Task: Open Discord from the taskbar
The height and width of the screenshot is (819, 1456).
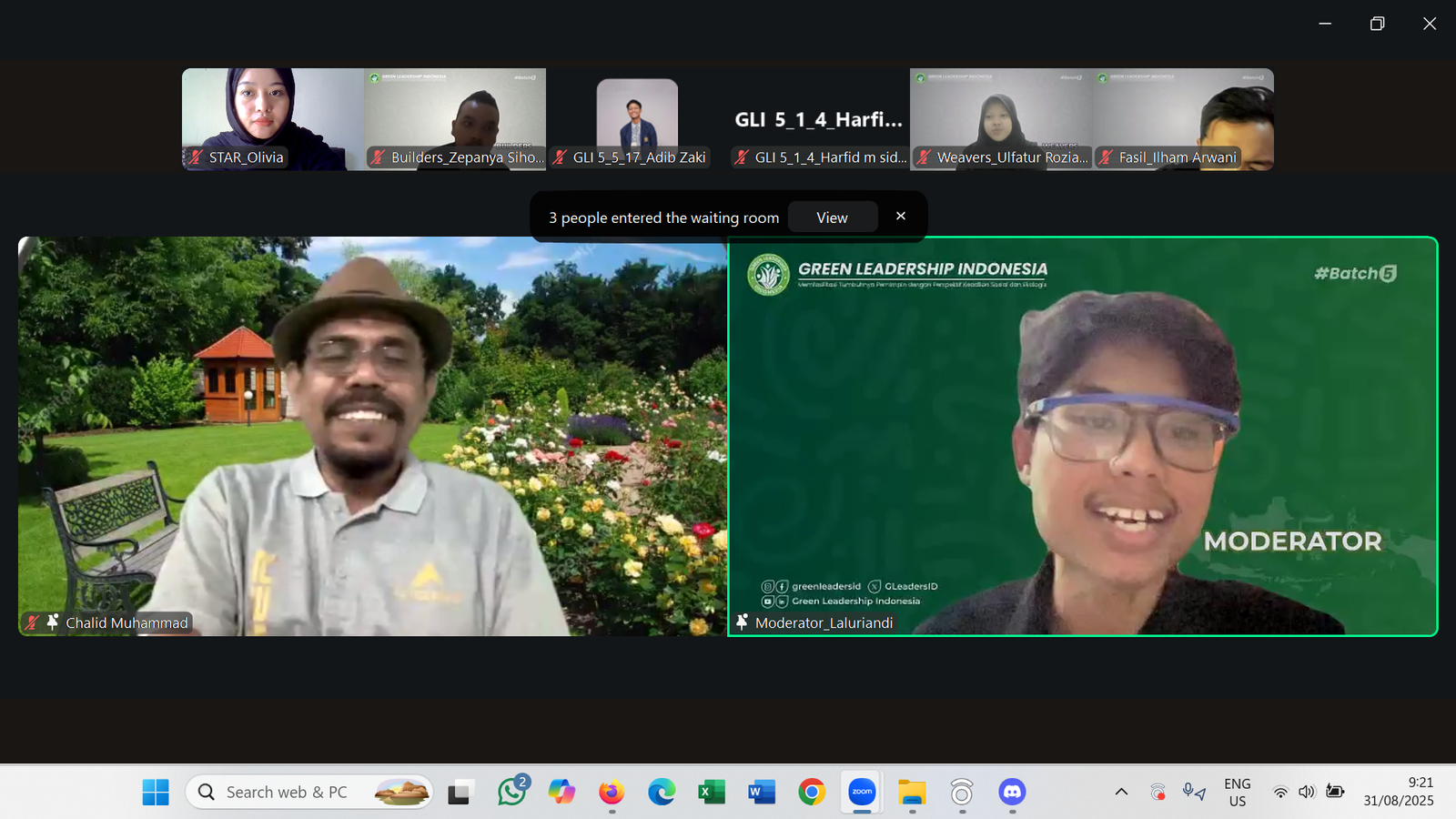Action: 1012,793
